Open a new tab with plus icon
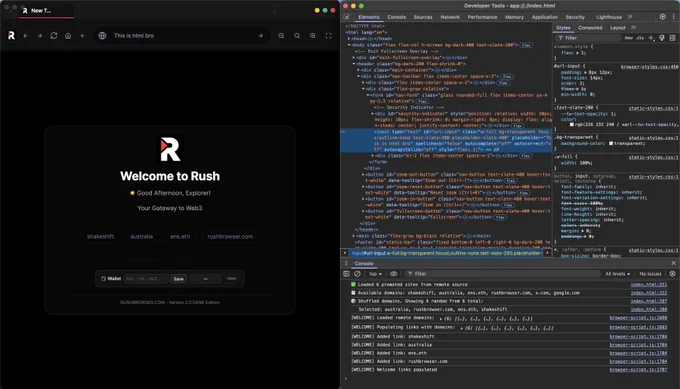 (x=82, y=36)
